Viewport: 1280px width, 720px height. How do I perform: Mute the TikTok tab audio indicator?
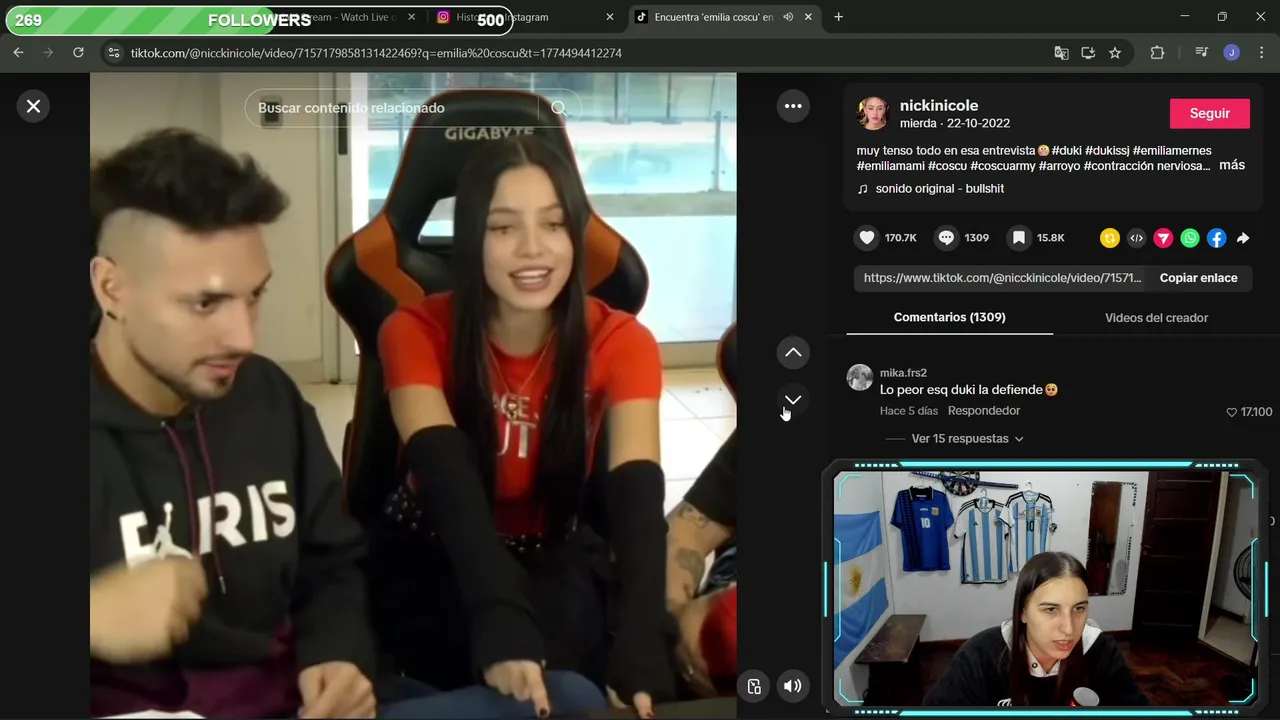click(788, 17)
